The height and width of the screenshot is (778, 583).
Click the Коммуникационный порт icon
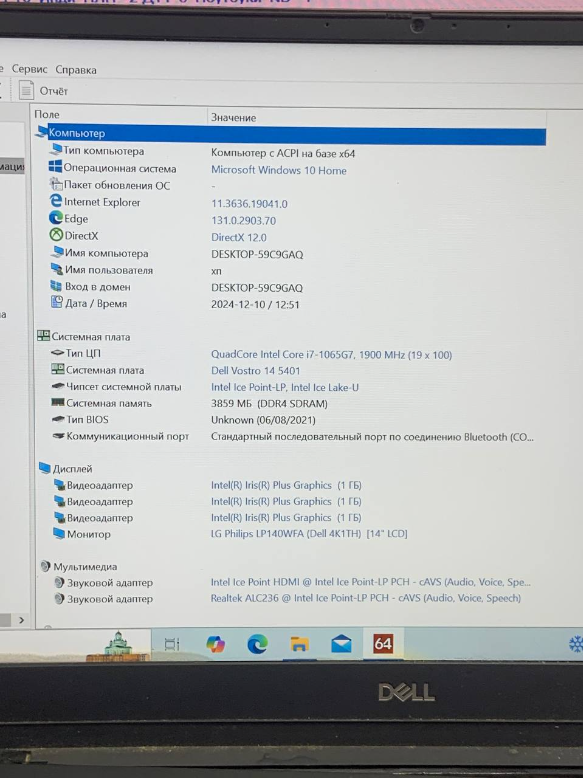tap(59, 436)
